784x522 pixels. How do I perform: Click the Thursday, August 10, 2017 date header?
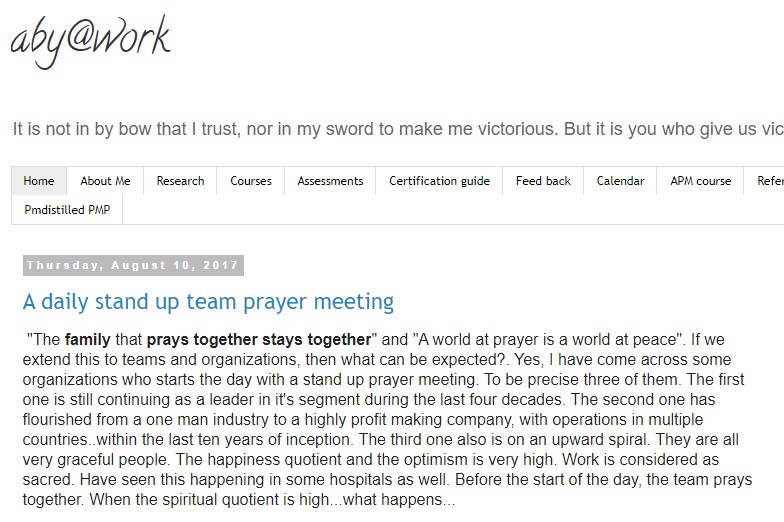point(133,266)
